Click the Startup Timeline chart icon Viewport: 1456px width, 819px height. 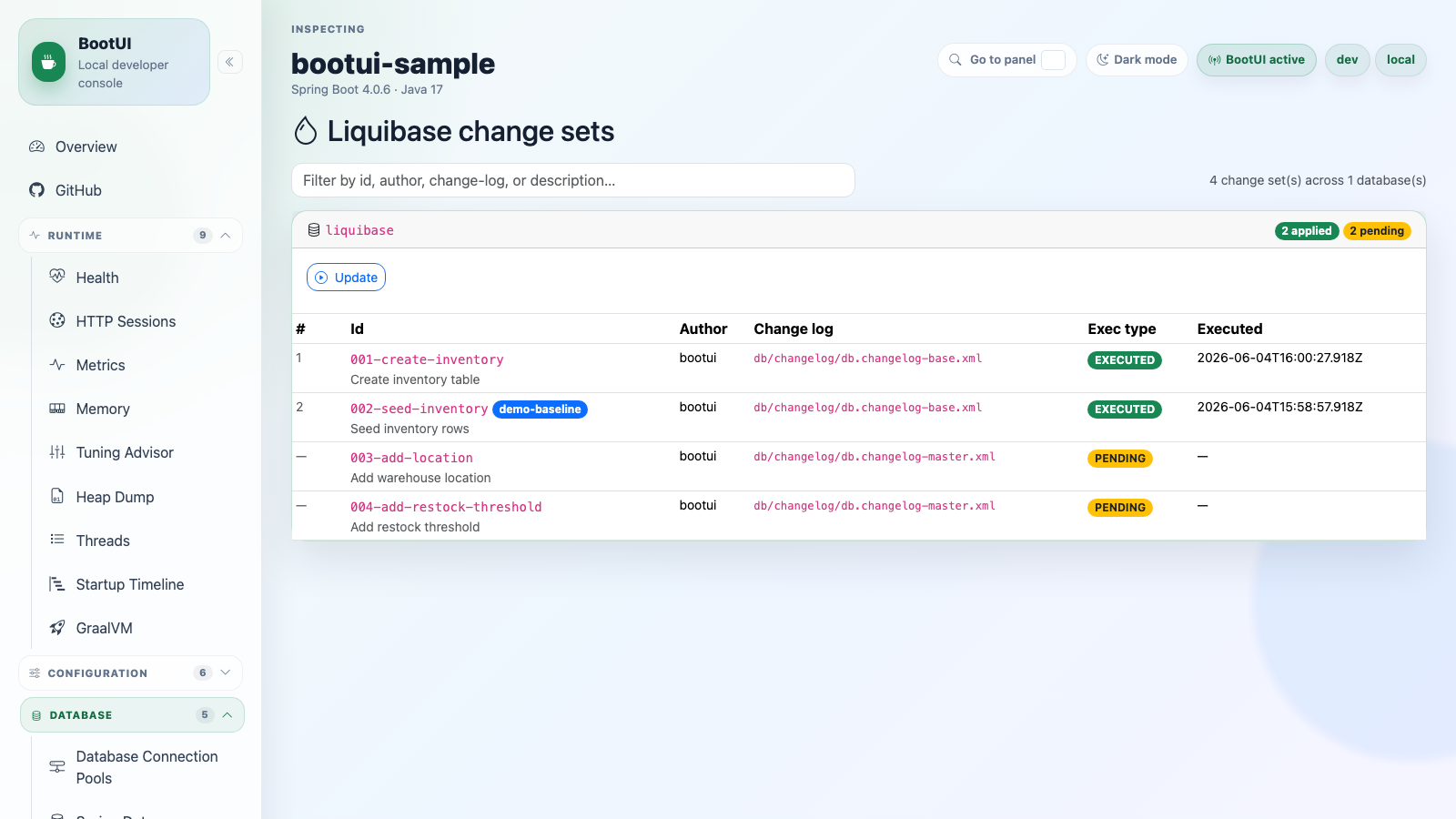click(57, 583)
